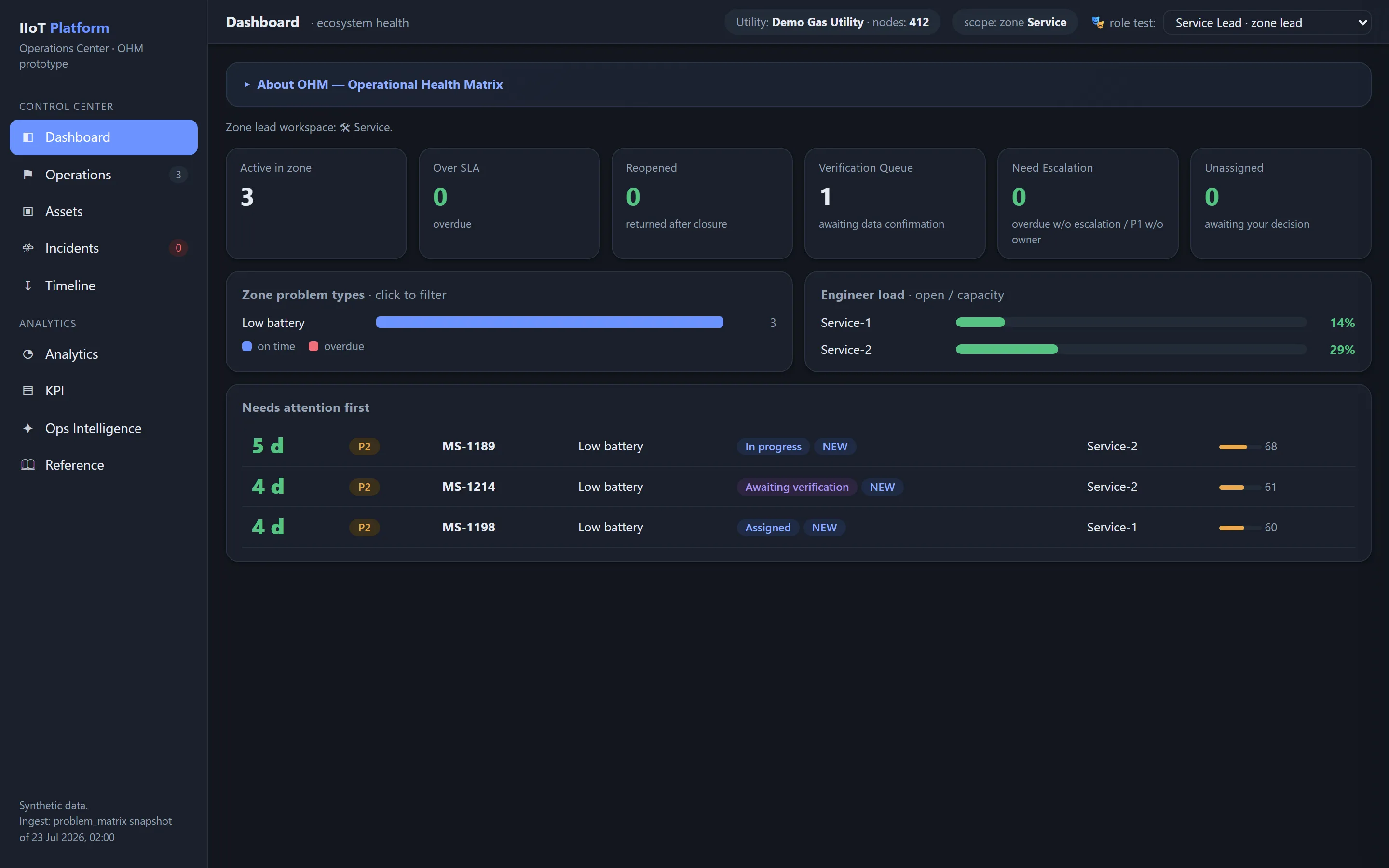Image resolution: width=1389 pixels, height=868 pixels.
Task: Select the Over SLA card
Action: (x=509, y=203)
